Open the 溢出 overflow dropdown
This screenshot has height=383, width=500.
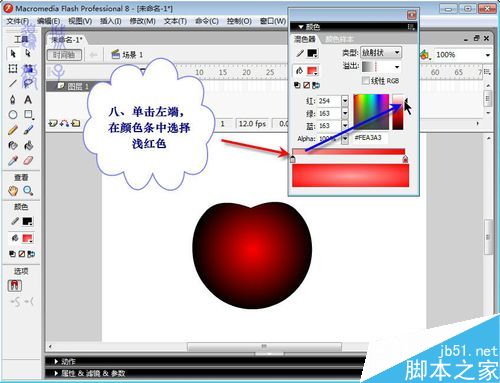point(397,67)
